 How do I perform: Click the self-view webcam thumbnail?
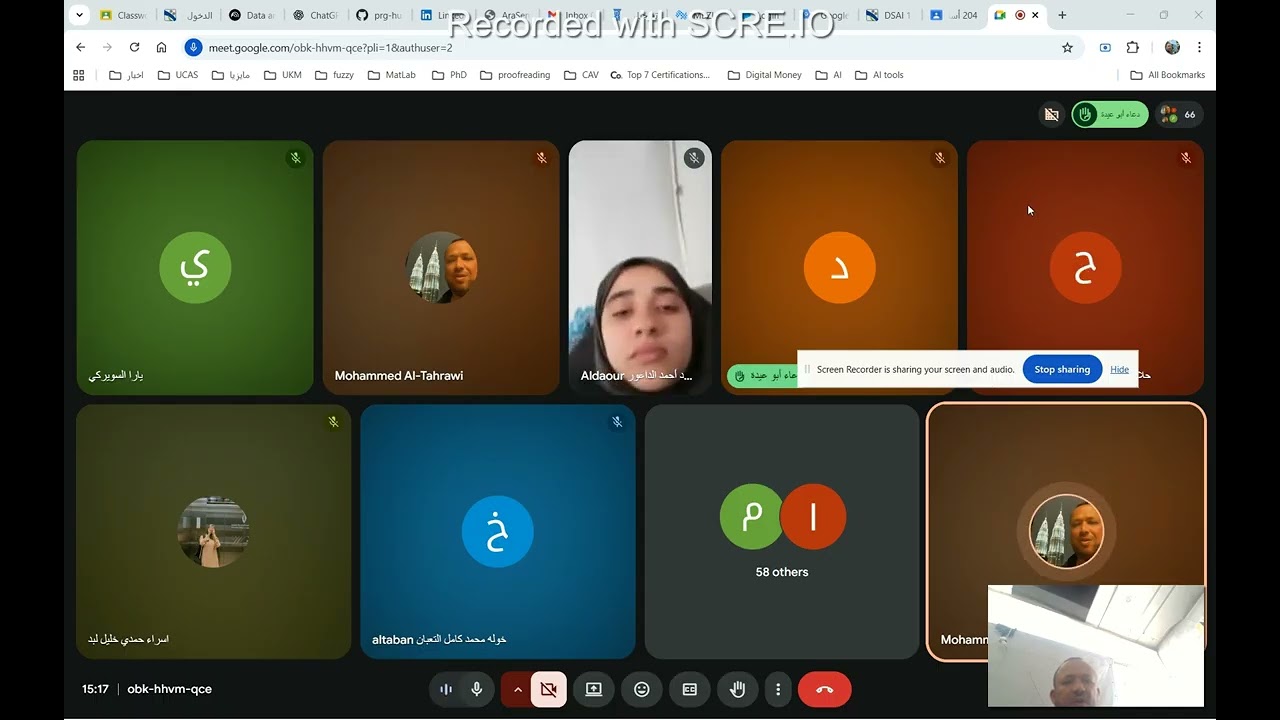[x=1096, y=646]
